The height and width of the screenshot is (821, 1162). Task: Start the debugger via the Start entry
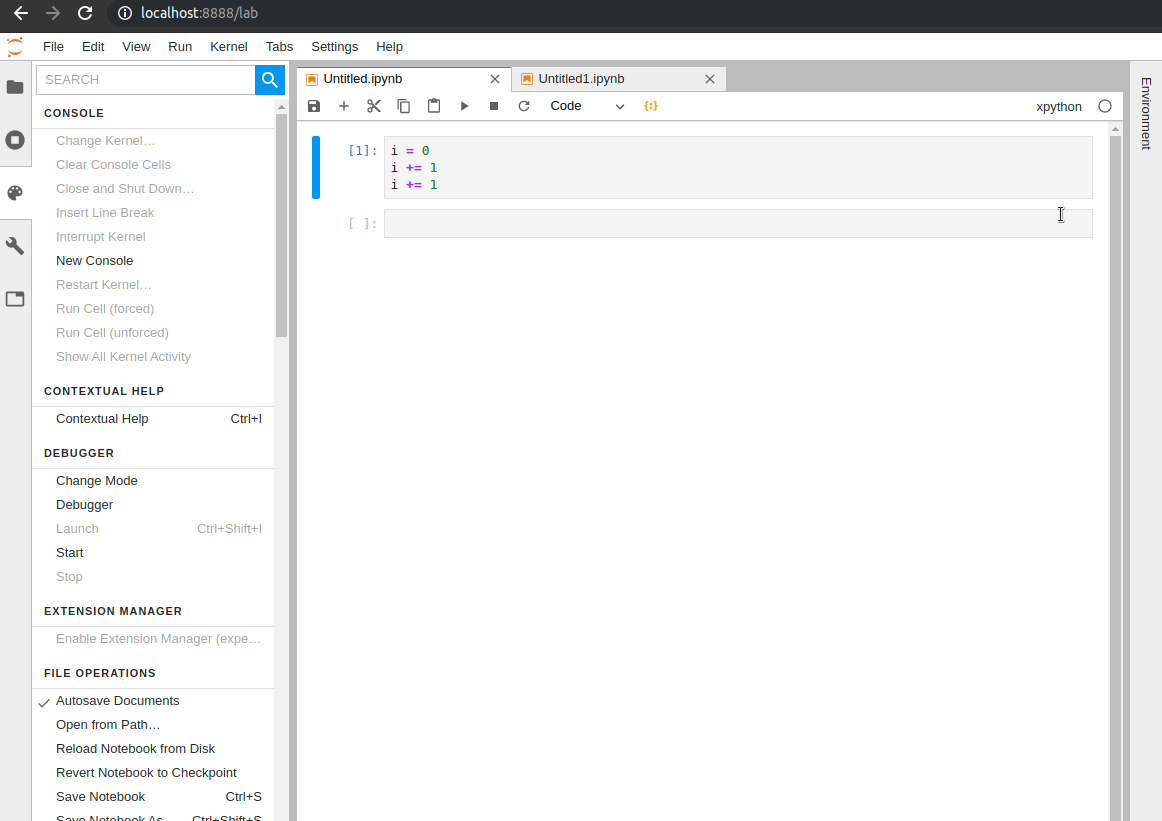(69, 552)
